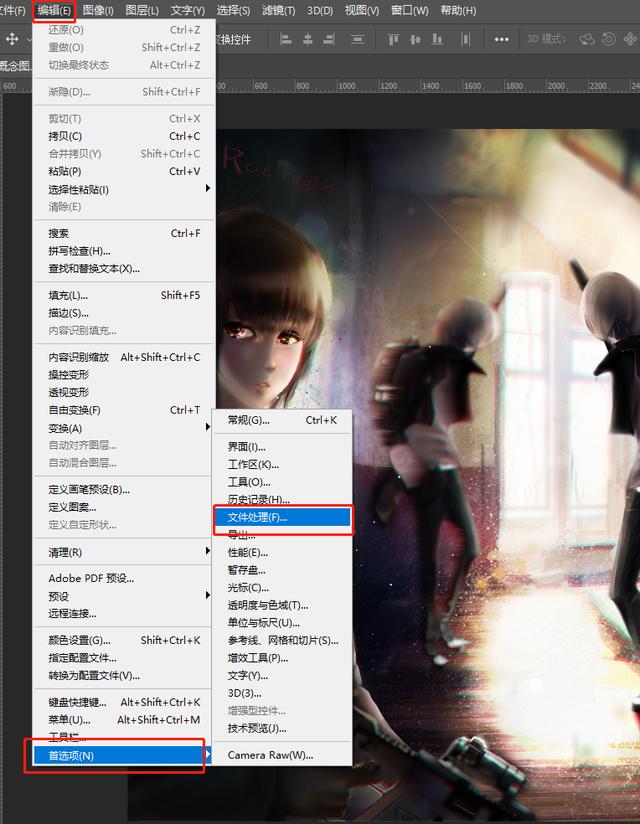640x824 pixels.
Task: Open the 选择(S) menu
Action: click(233, 11)
